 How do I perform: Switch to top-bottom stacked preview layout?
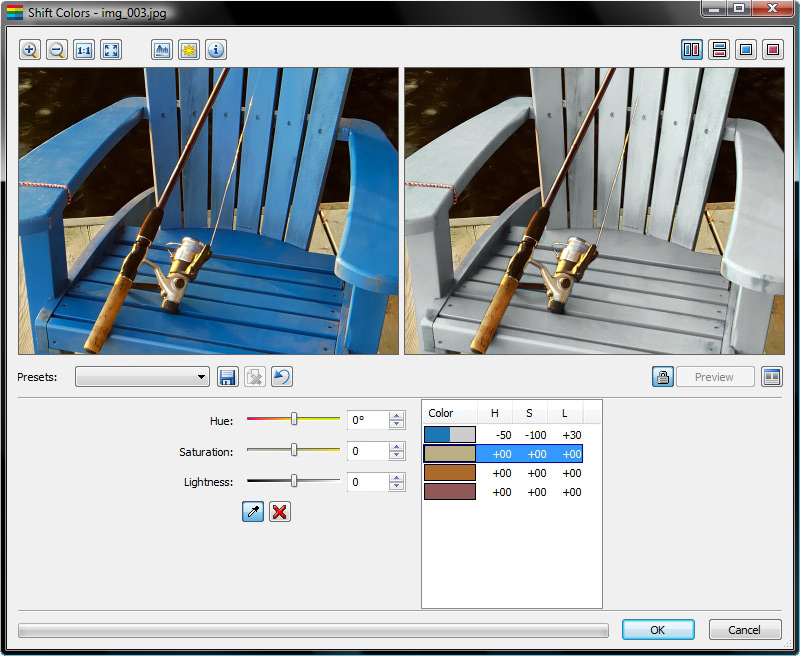(x=718, y=50)
